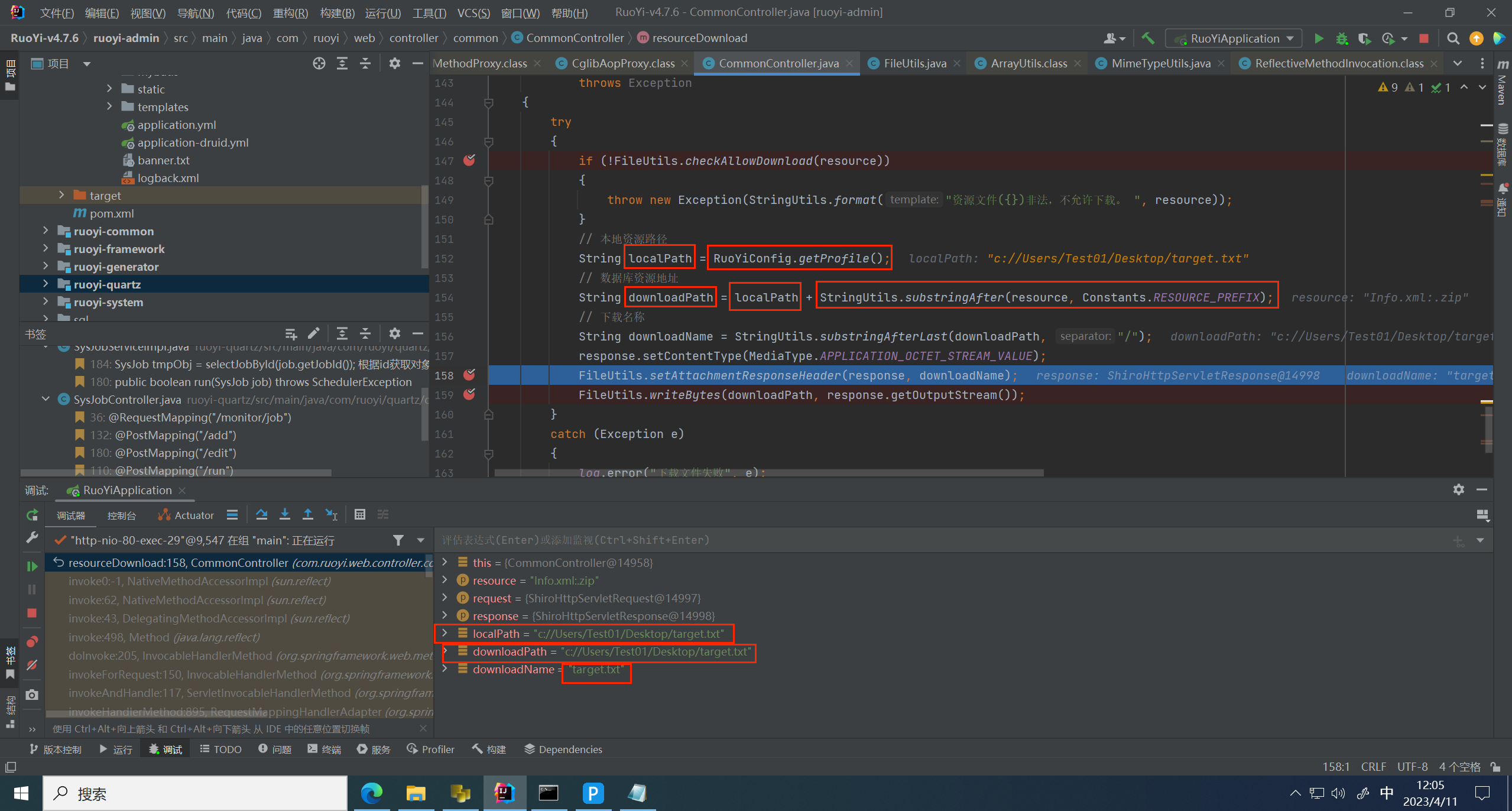1512x811 pixels.
Task: Open the Maven tool window on right sidebar
Action: [x=1503, y=82]
